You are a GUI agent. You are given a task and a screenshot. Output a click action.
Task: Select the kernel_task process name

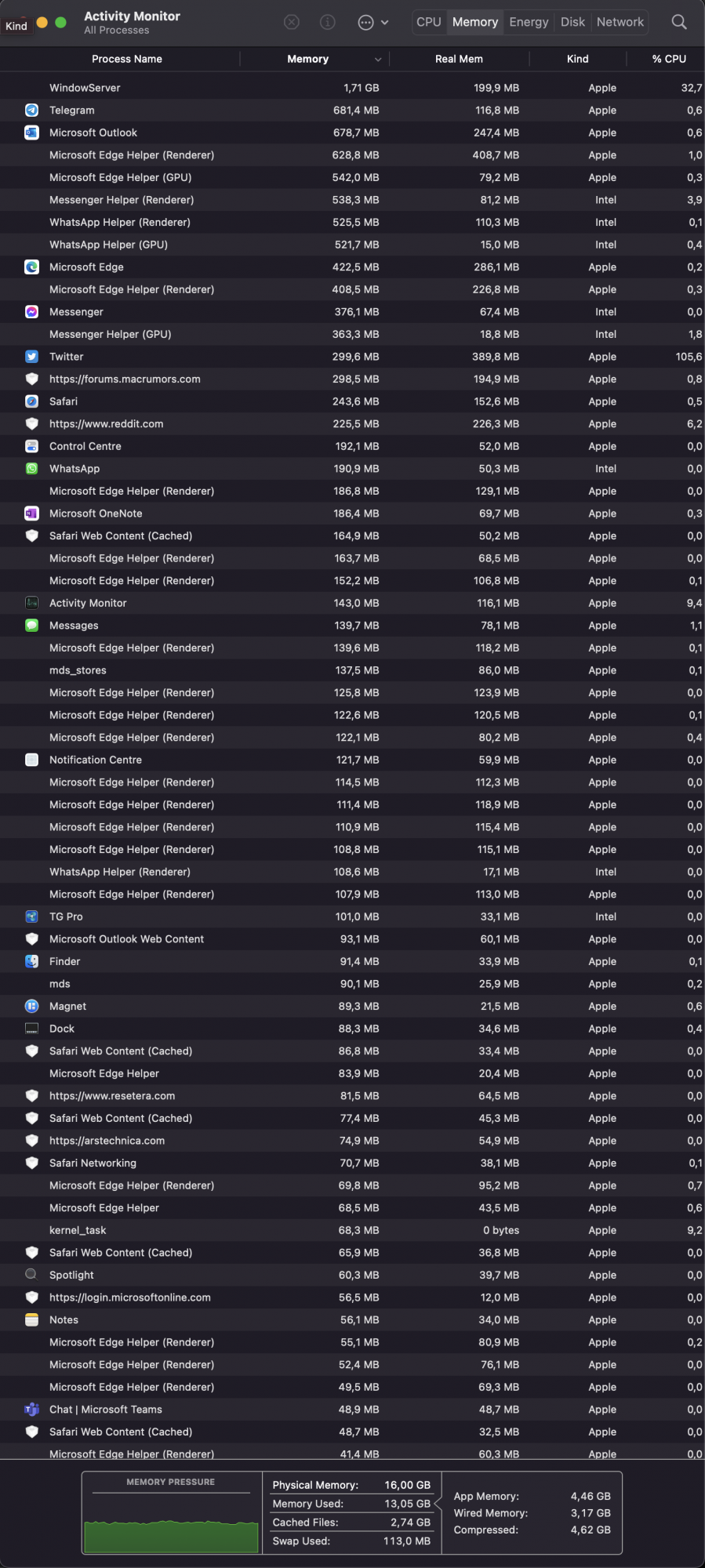tap(78, 1230)
